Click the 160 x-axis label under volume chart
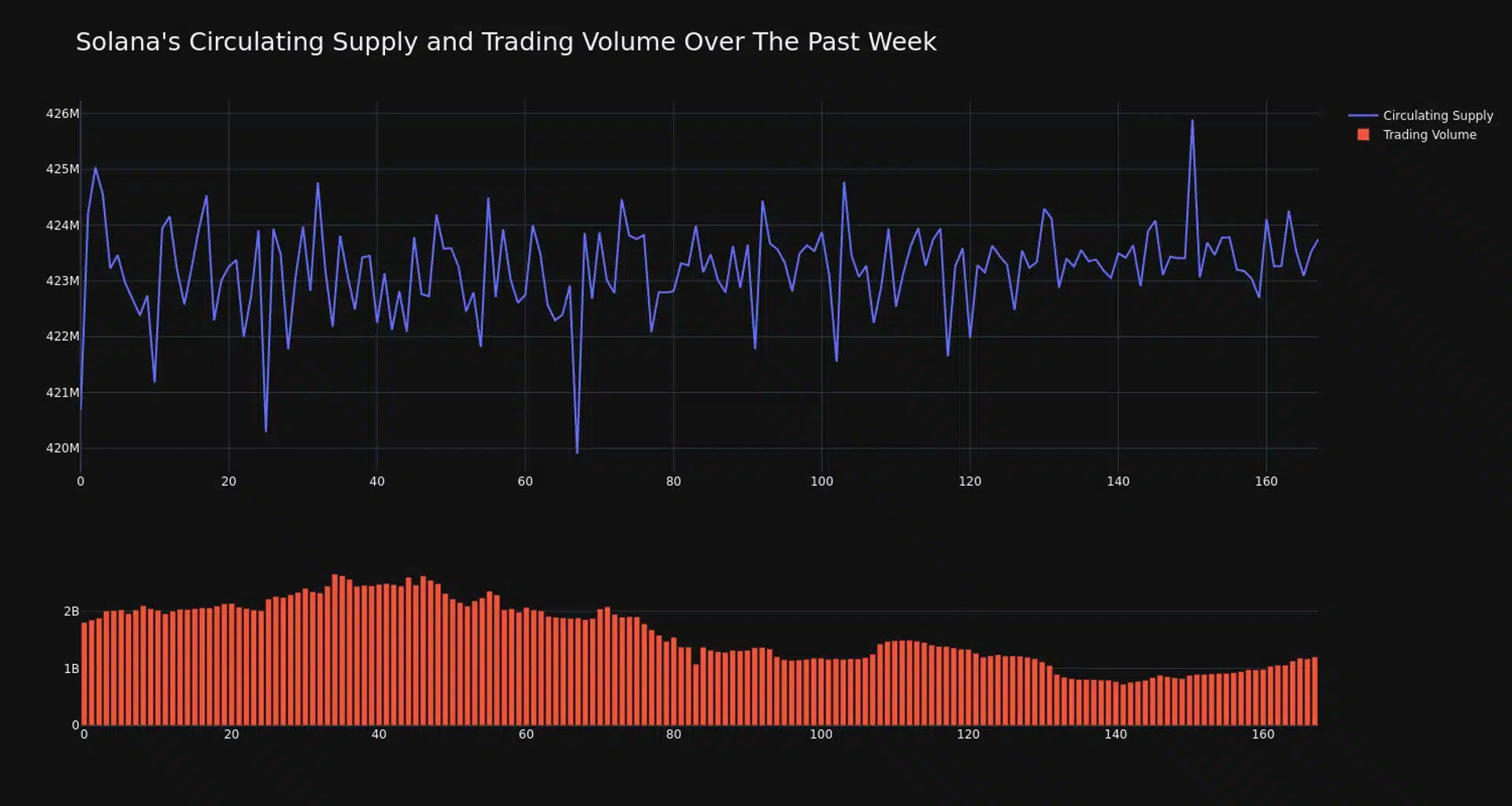Image resolution: width=1512 pixels, height=806 pixels. click(1262, 734)
